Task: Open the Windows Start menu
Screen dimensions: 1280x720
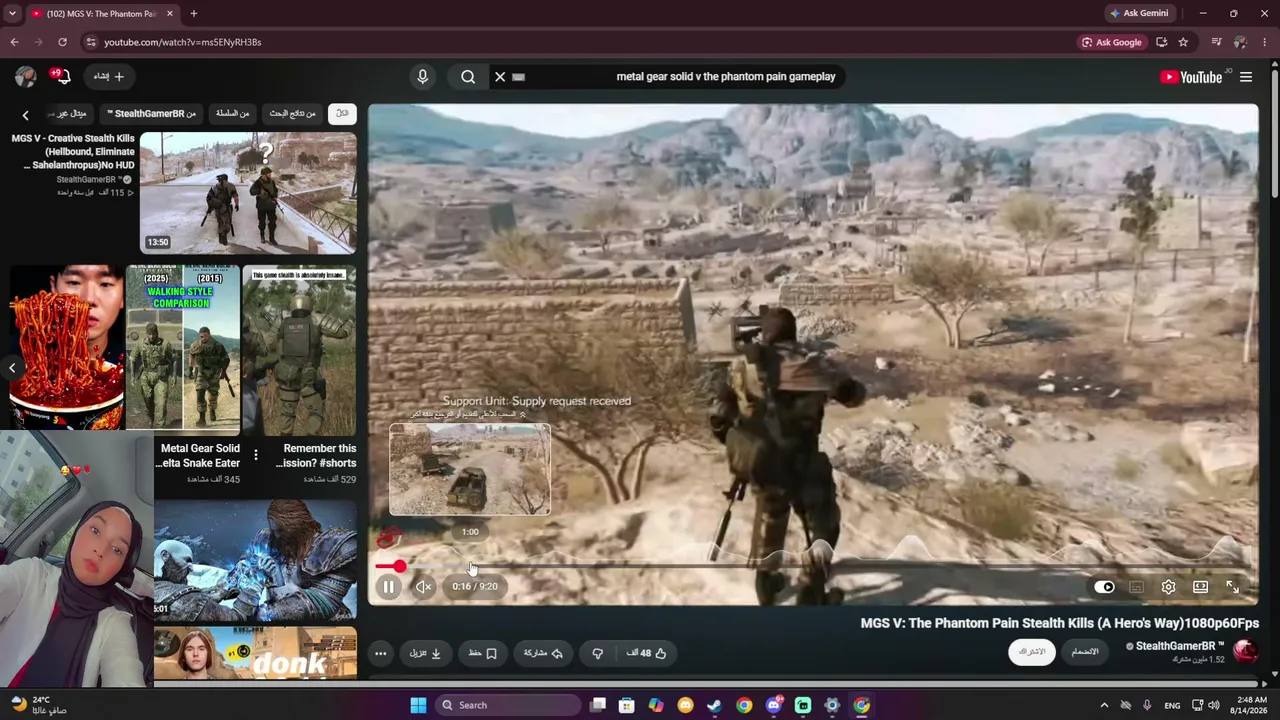Action: pyautogui.click(x=418, y=705)
